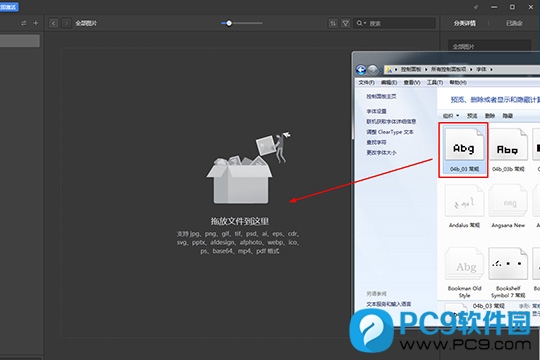Image resolution: width=540 pixels, height=360 pixels.
Task: Open the 帮助(H) menu in Fonts window
Action: [x=458, y=83]
